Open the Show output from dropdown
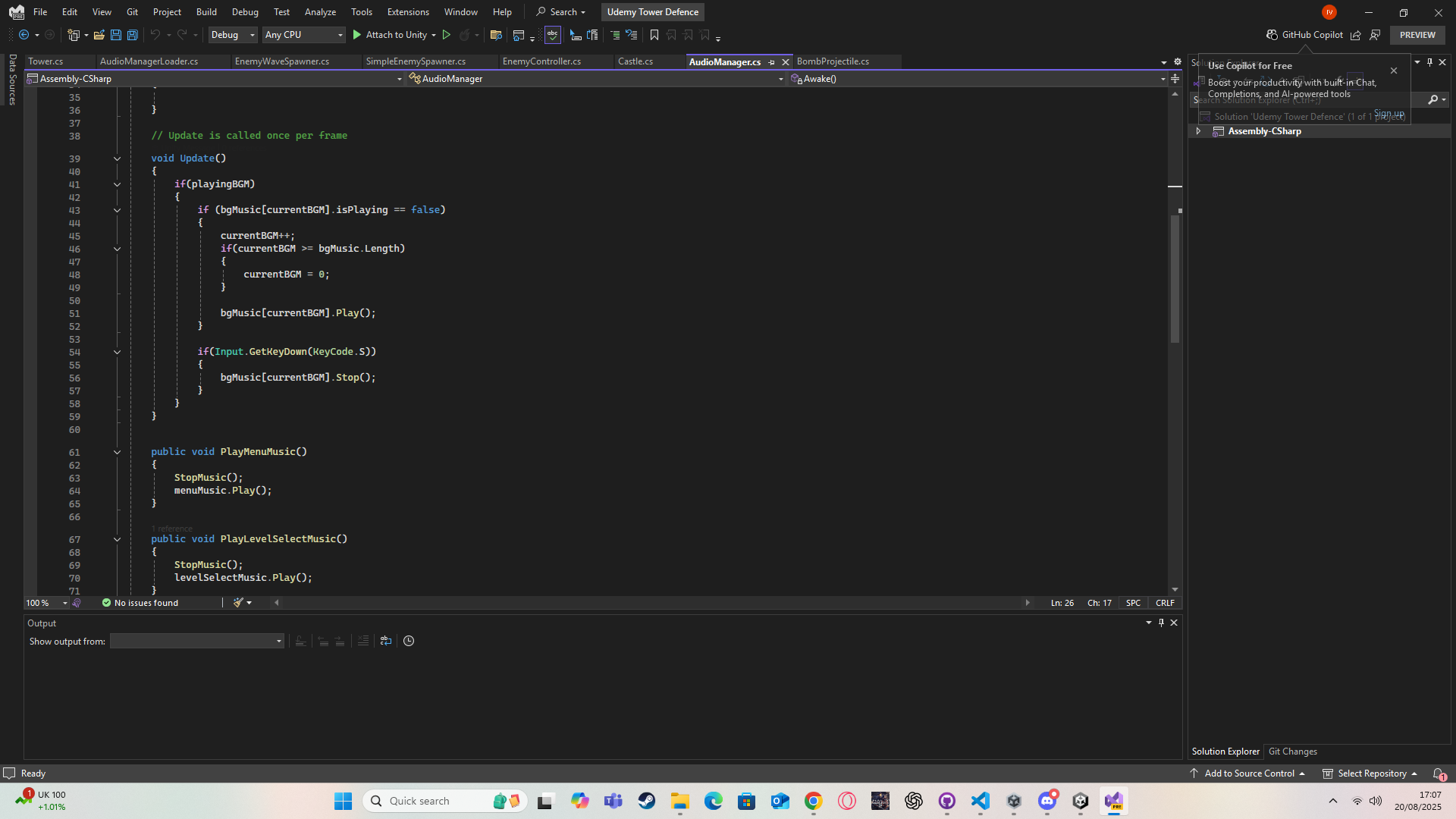 tap(197, 642)
